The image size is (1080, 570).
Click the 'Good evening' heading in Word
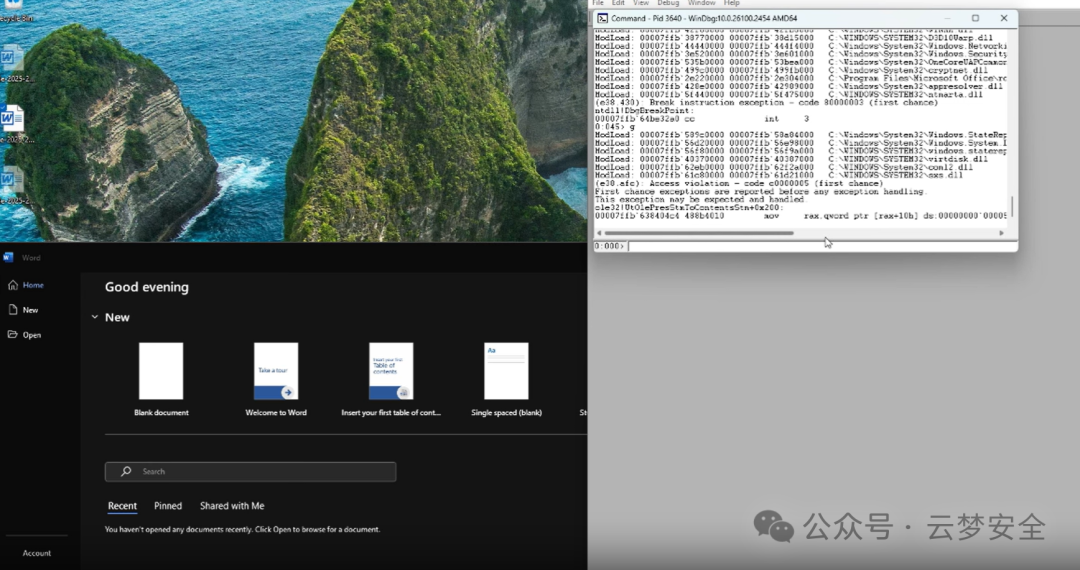pyautogui.click(x=147, y=287)
